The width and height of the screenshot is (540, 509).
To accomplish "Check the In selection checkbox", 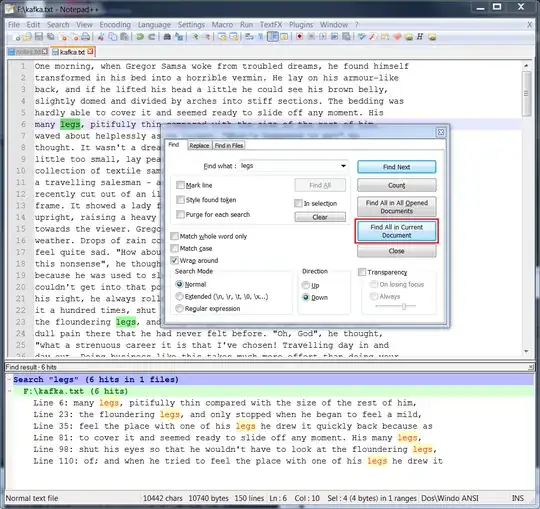I will [x=298, y=203].
